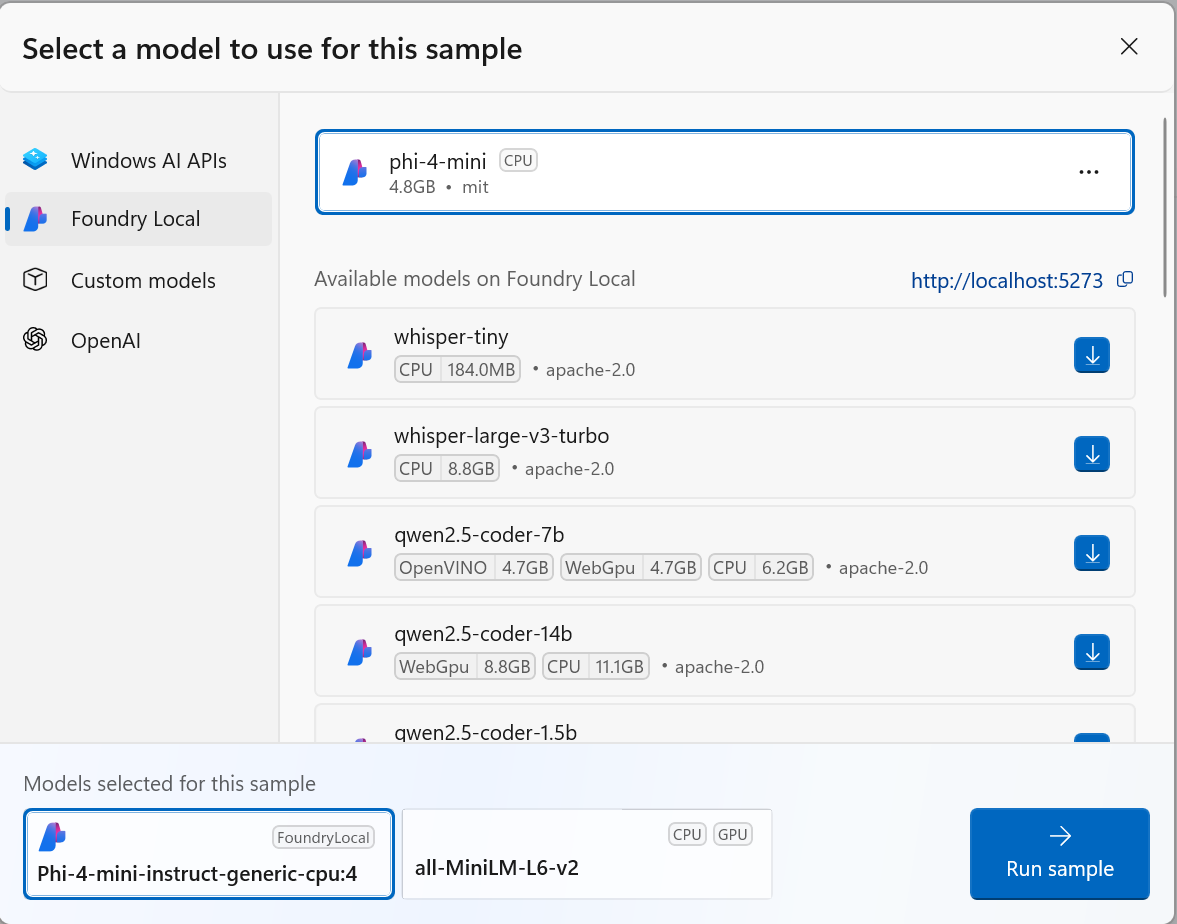Pick the OpenVINO variant of qwen2.5-coder-7b
The image size is (1177, 924).
474,568
